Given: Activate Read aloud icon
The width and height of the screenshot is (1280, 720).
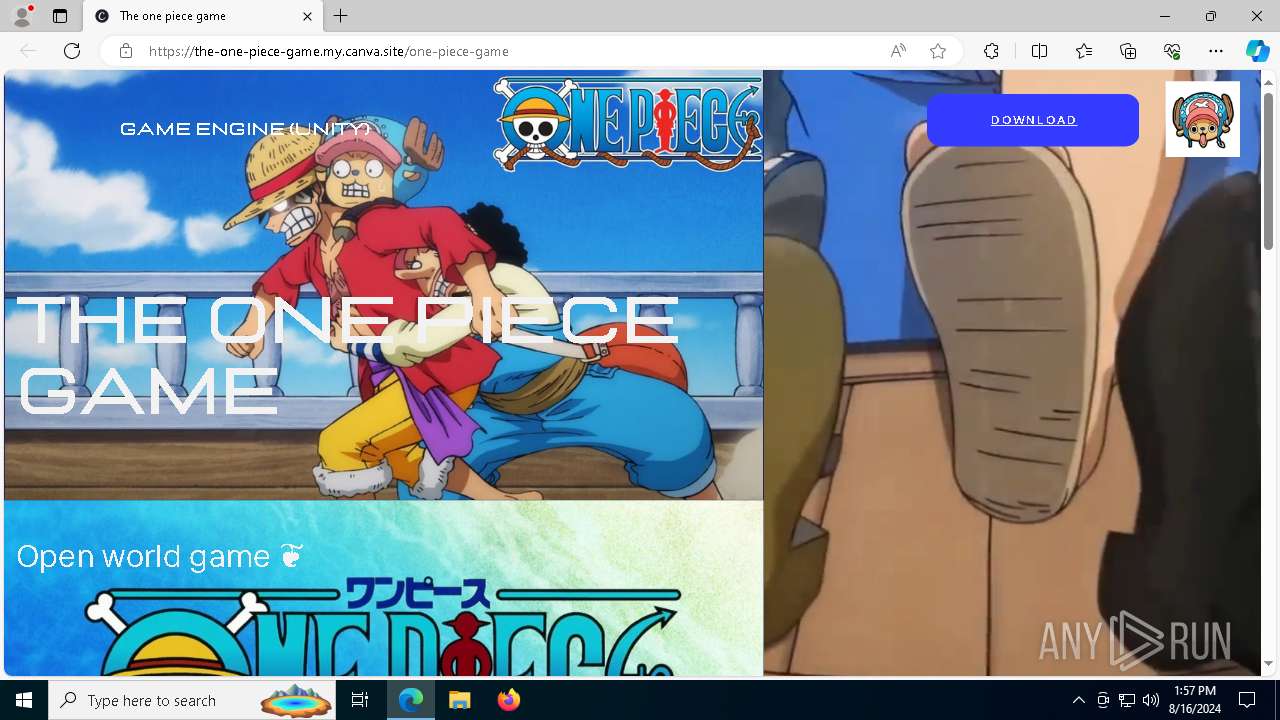Looking at the screenshot, I should tap(898, 51).
